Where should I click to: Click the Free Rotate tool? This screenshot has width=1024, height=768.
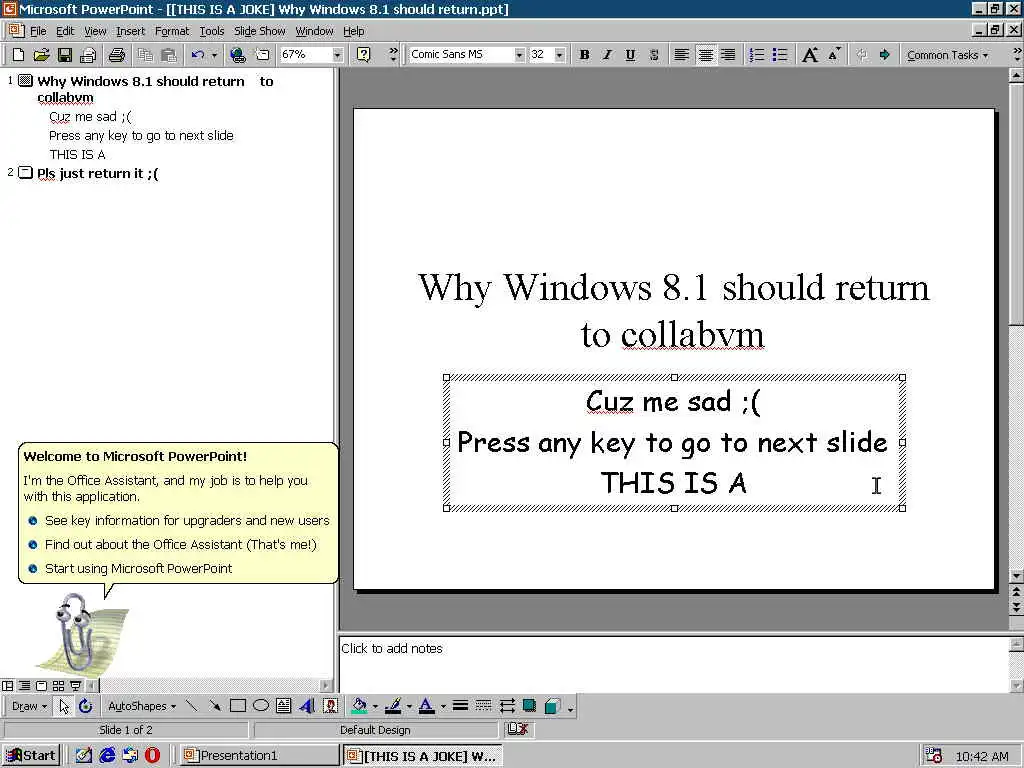coord(86,706)
